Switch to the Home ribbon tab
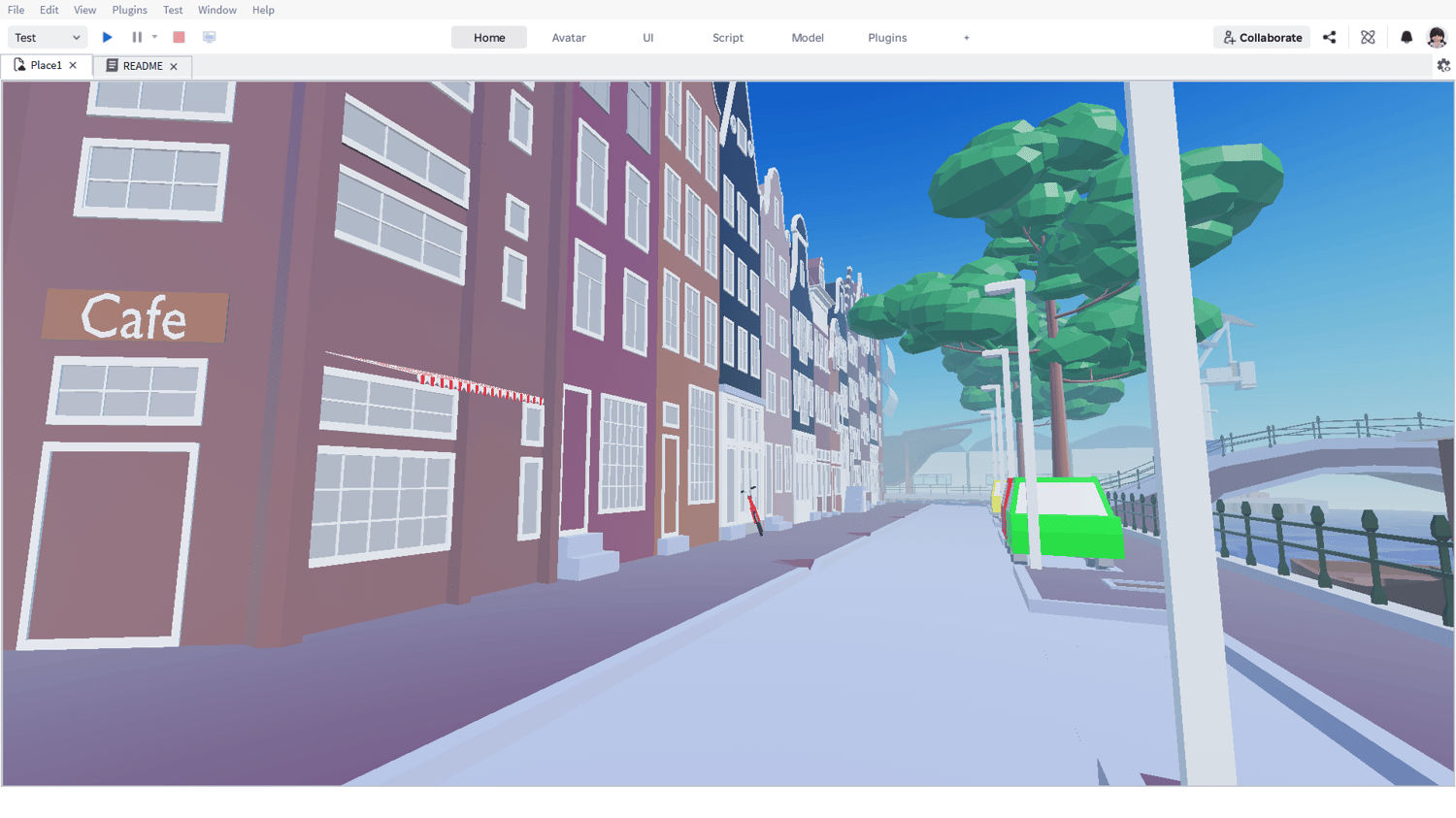 (x=489, y=38)
